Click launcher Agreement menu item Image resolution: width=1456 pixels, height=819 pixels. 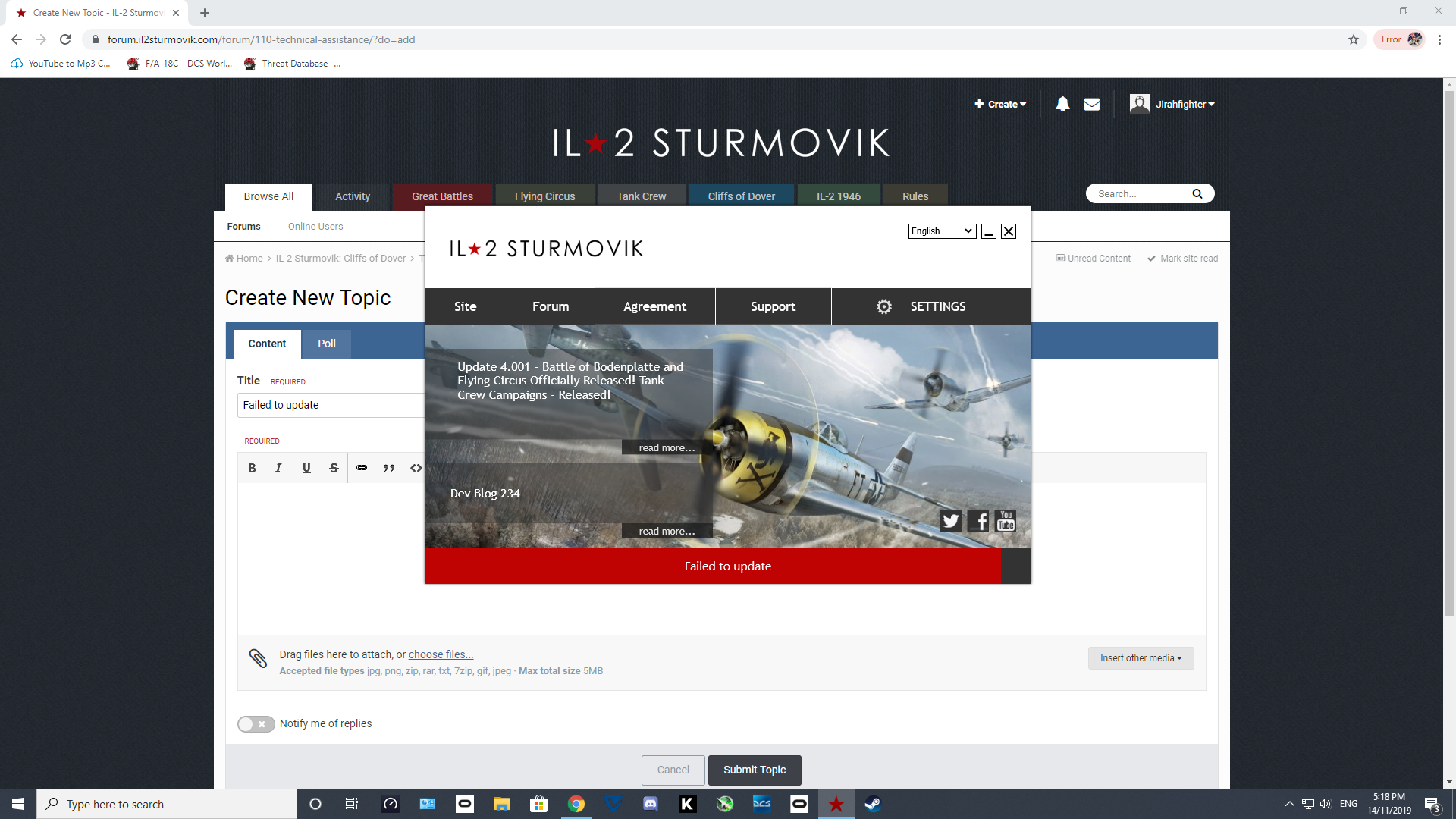[654, 306]
